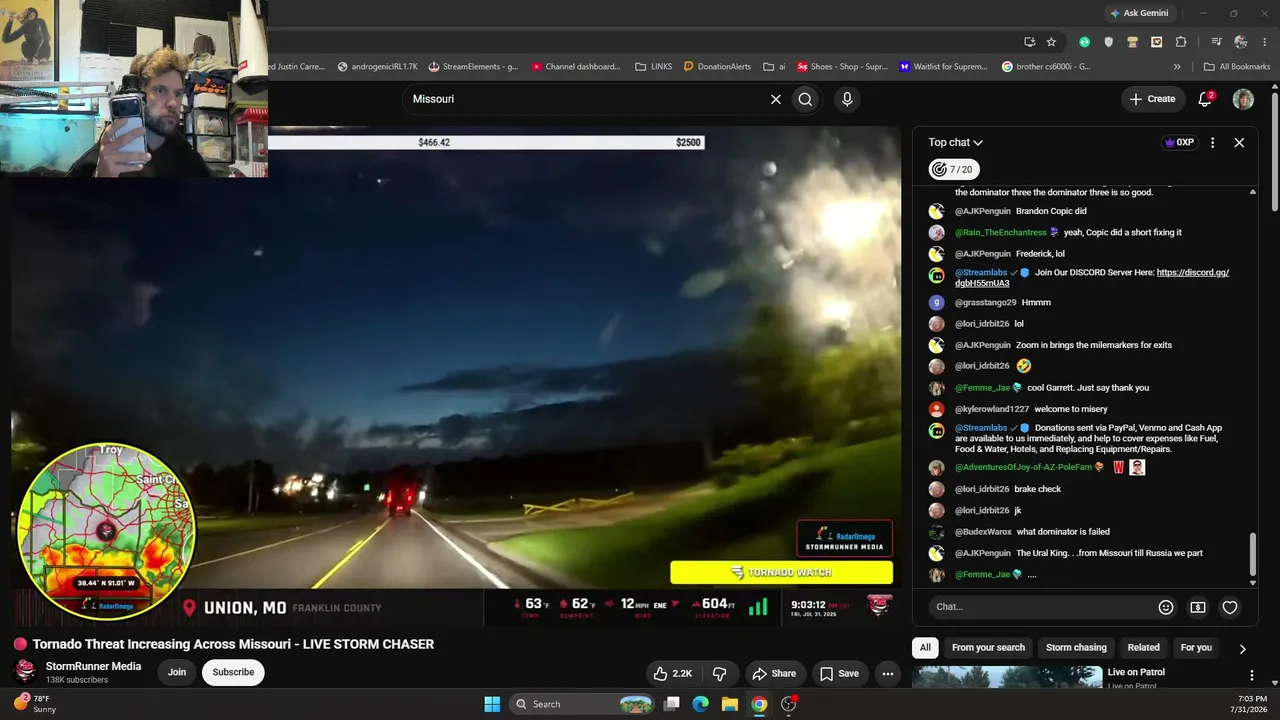Open the DonationAlerts bookmark
This screenshot has height=720, width=1280.
(717, 67)
